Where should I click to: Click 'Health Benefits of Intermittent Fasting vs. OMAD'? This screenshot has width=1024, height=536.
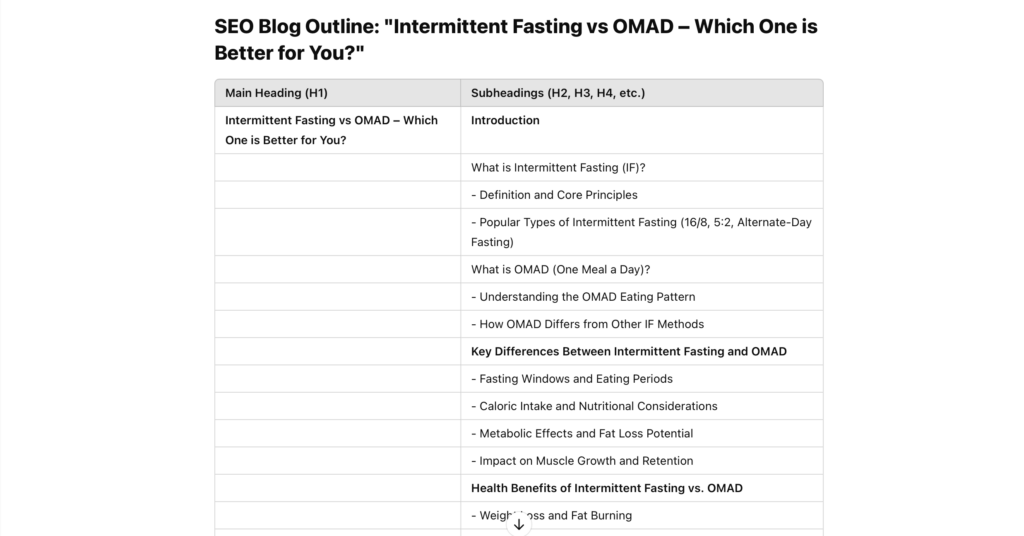pyautogui.click(x=607, y=488)
